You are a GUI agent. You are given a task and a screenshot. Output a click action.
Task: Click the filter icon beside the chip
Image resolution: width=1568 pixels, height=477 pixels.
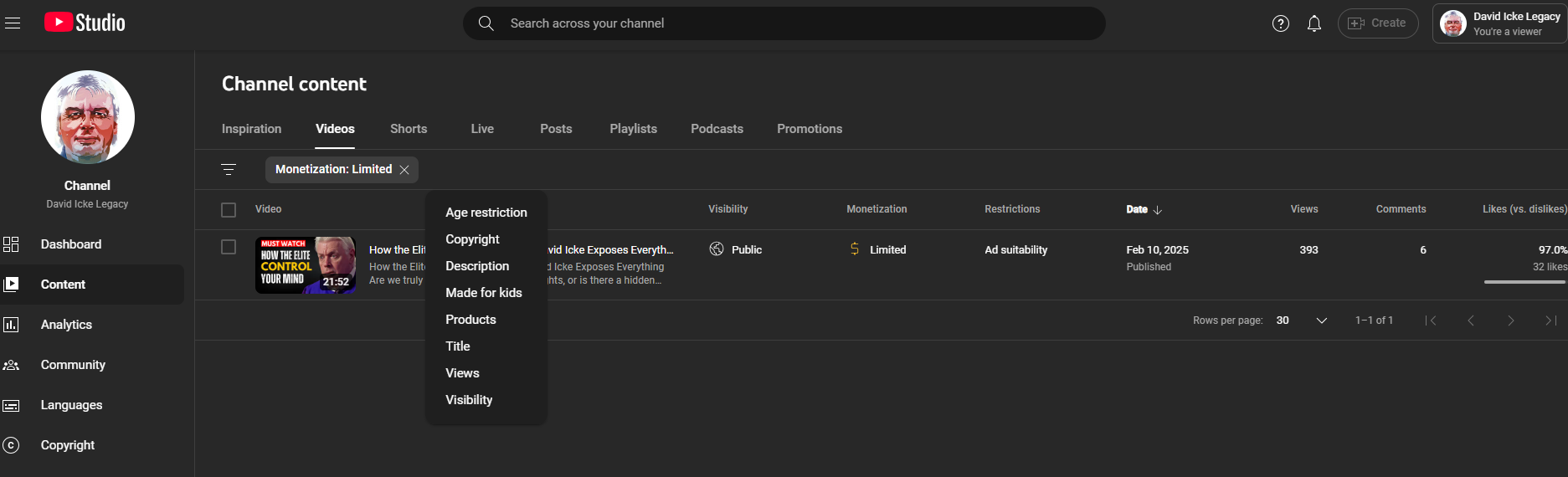[229, 170]
